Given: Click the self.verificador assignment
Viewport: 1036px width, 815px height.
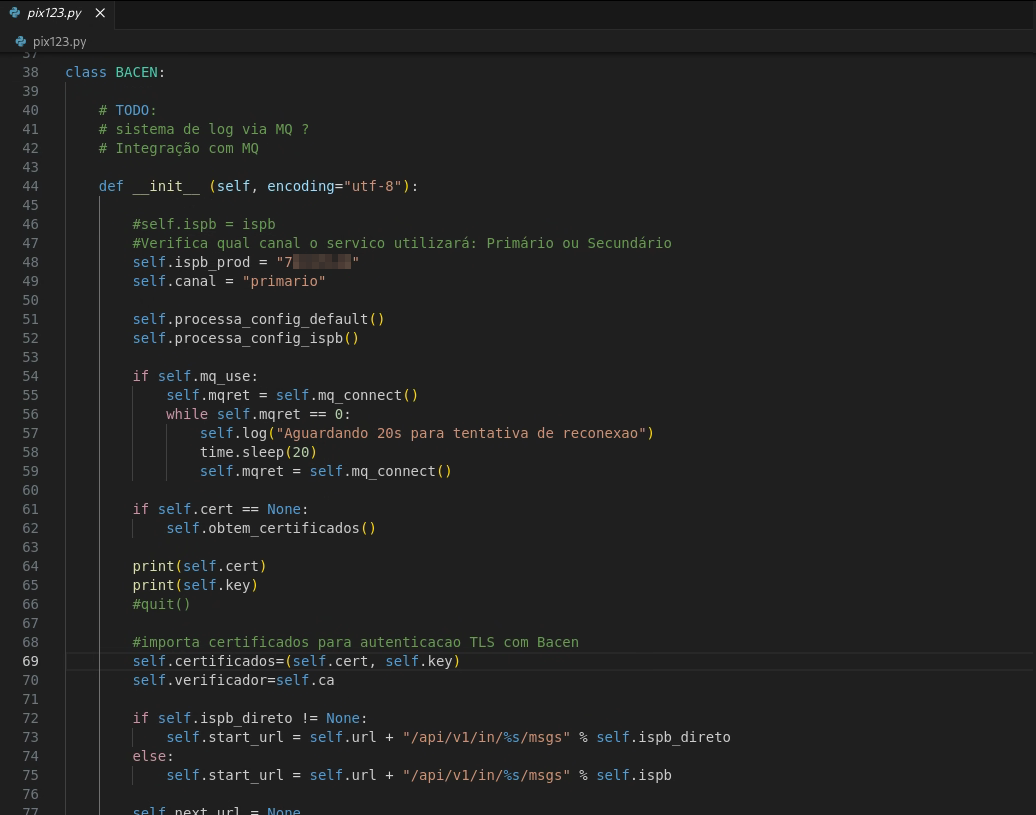Looking at the screenshot, I should pos(233,680).
